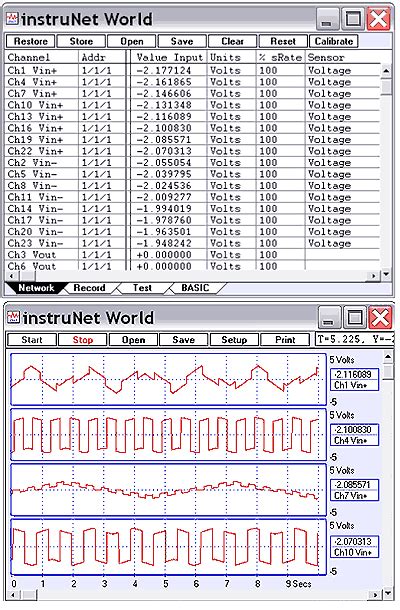
Task: Click the Value Input column header
Action: (170, 58)
